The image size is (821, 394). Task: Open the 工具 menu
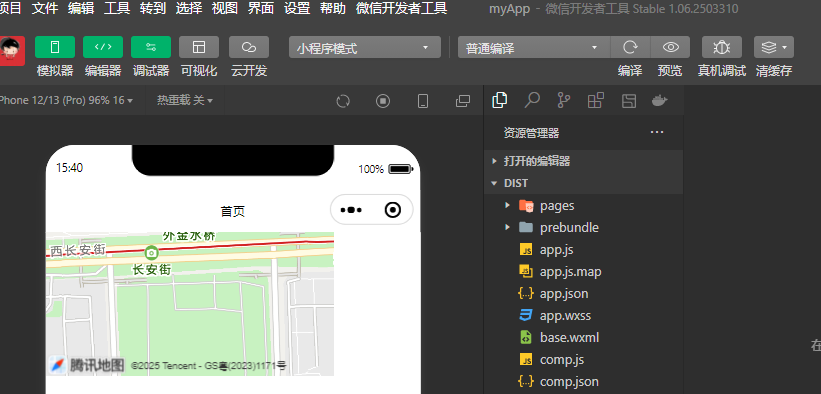(x=117, y=8)
